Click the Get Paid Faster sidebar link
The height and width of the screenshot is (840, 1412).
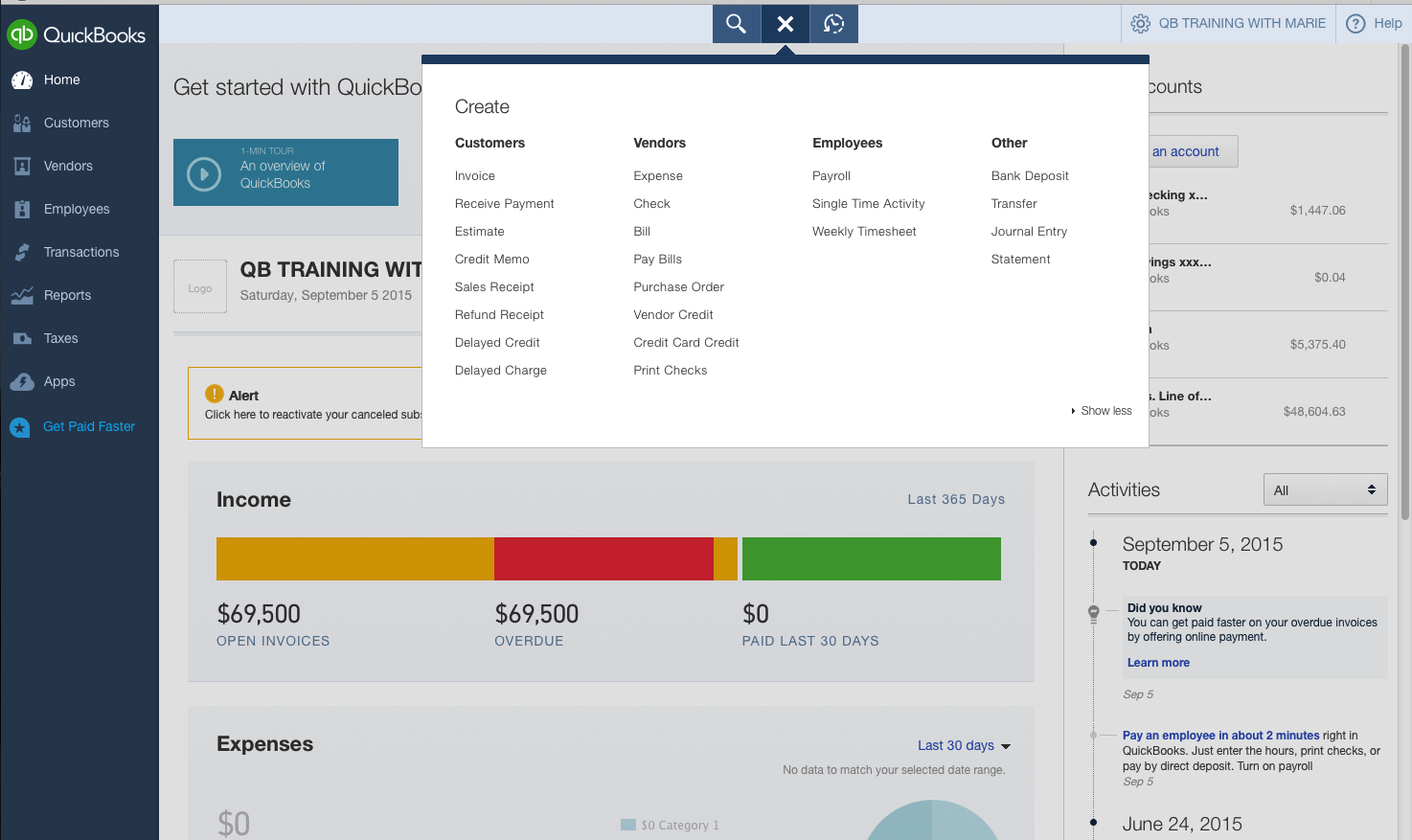89,427
